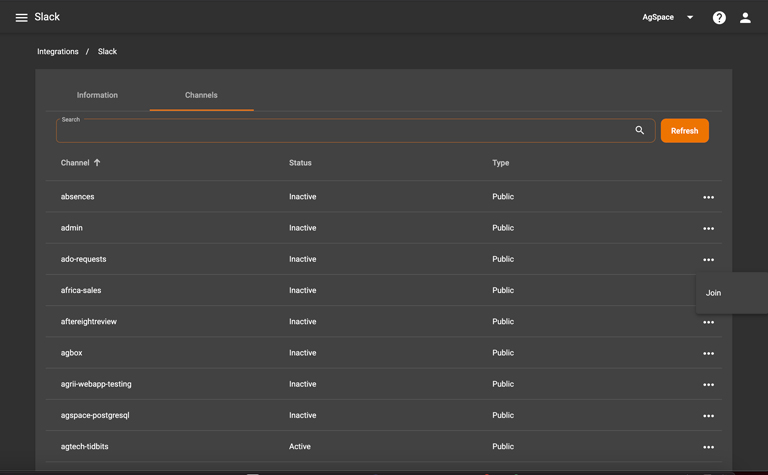Focus the channel Search input field

[x=355, y=131]
